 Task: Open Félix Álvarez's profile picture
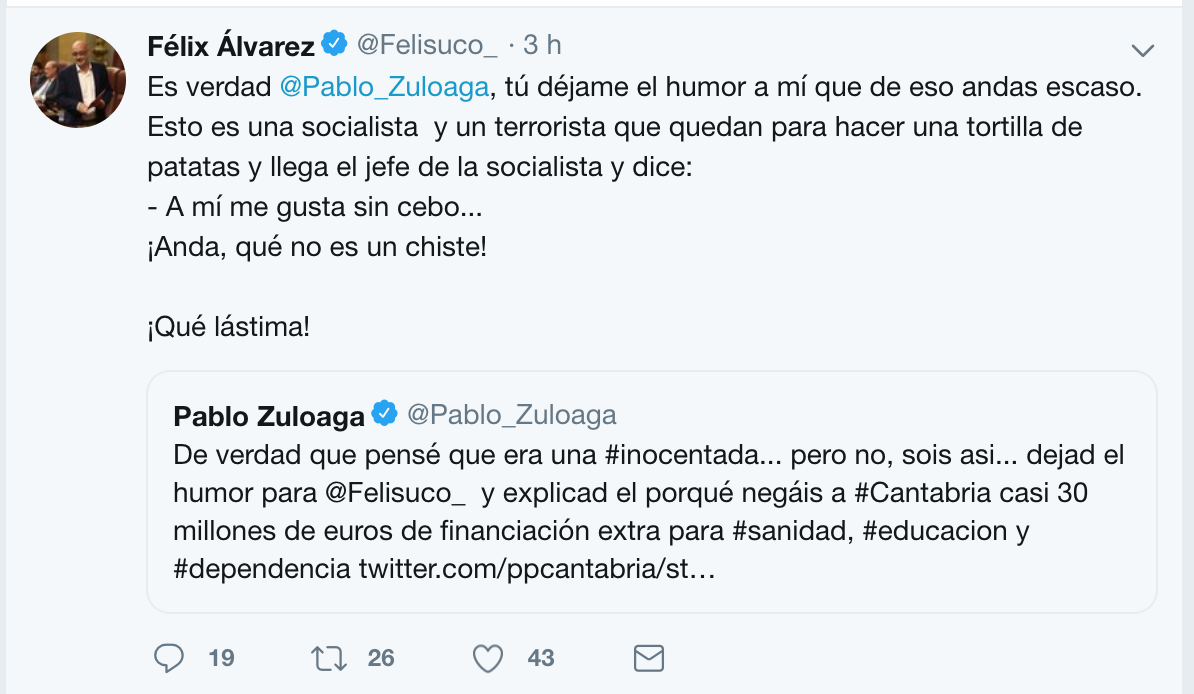(77, 80)
